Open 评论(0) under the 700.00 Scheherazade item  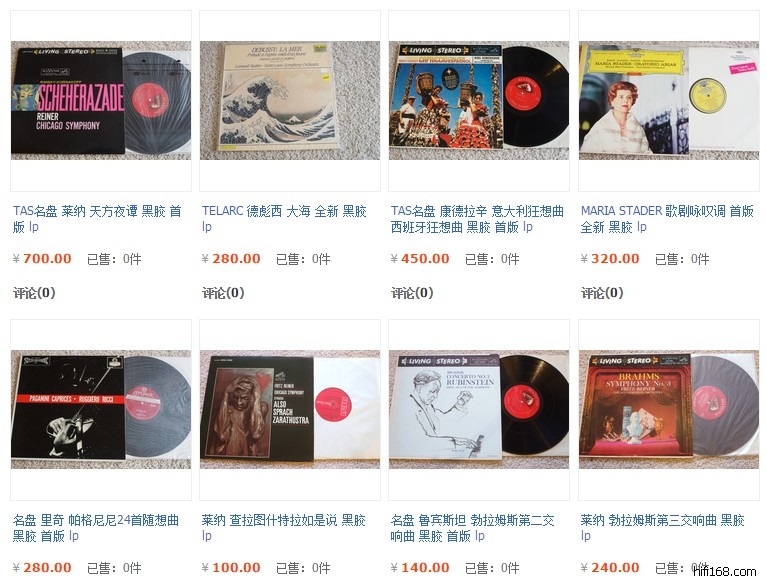pyautogui.click(x=34, y=293)
